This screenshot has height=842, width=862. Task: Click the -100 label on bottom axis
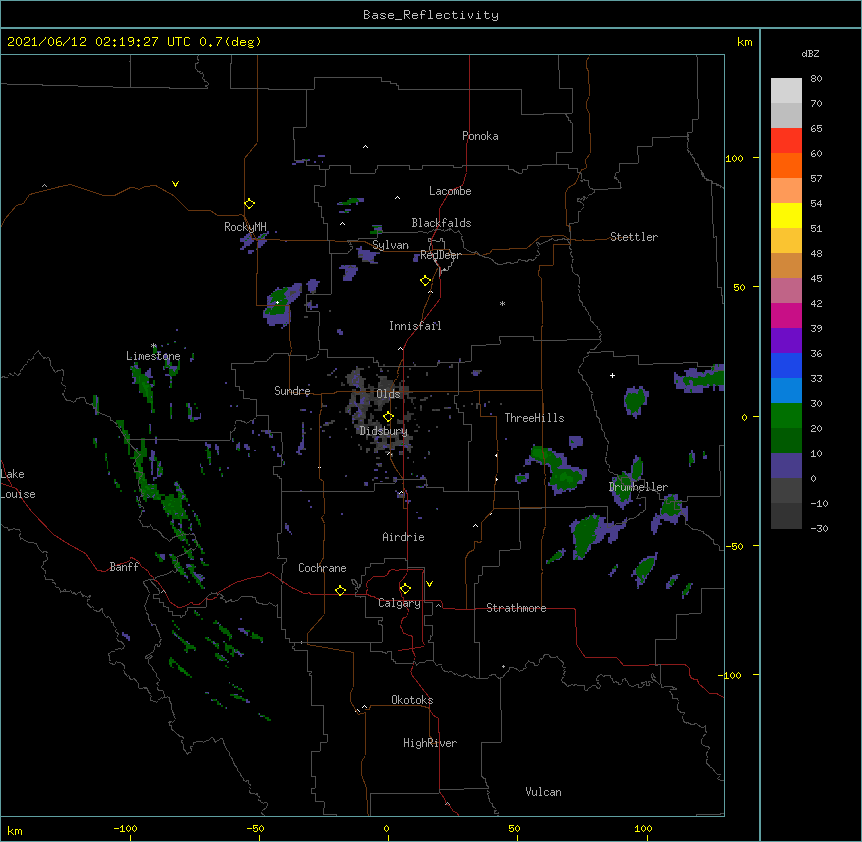(125, 828)
